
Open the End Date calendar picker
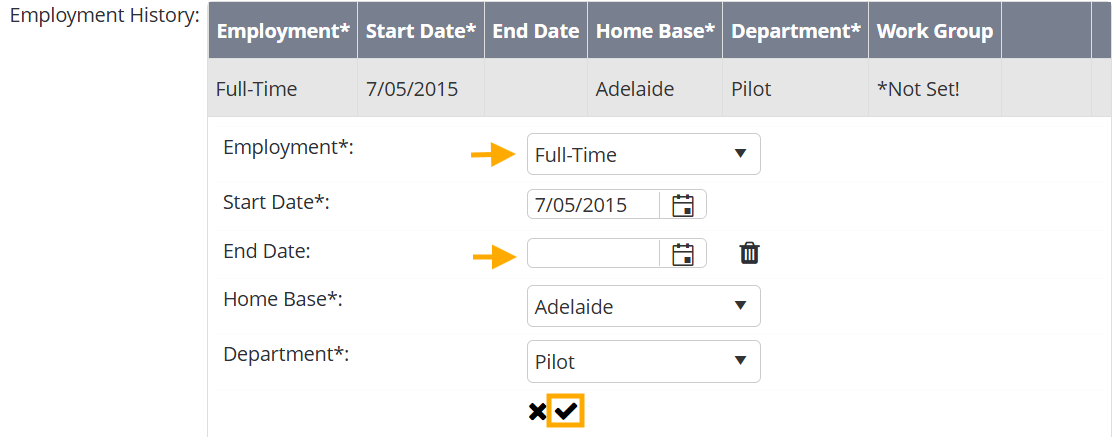click(683, 254)
